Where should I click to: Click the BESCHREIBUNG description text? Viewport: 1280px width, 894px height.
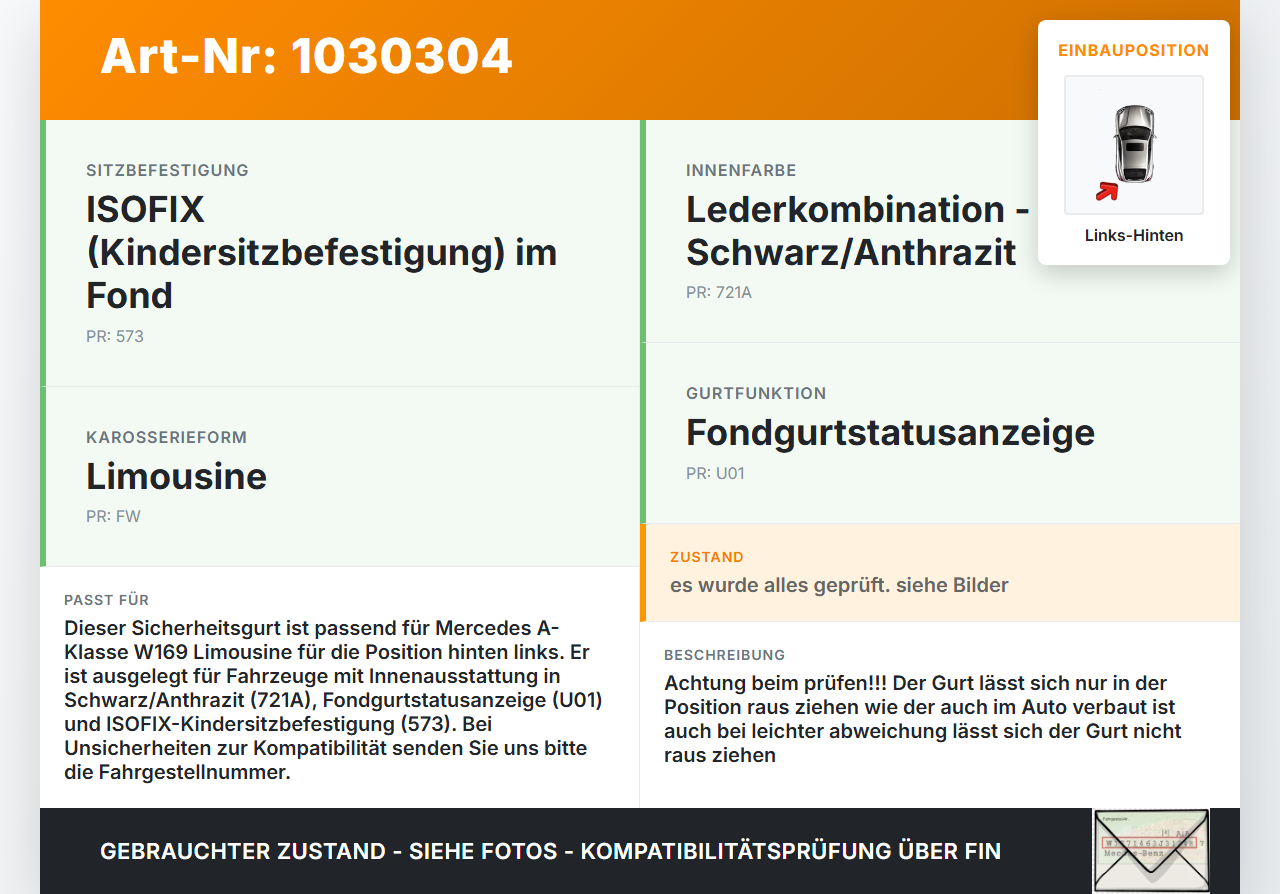pyautogui.click(x=922, y=719)
